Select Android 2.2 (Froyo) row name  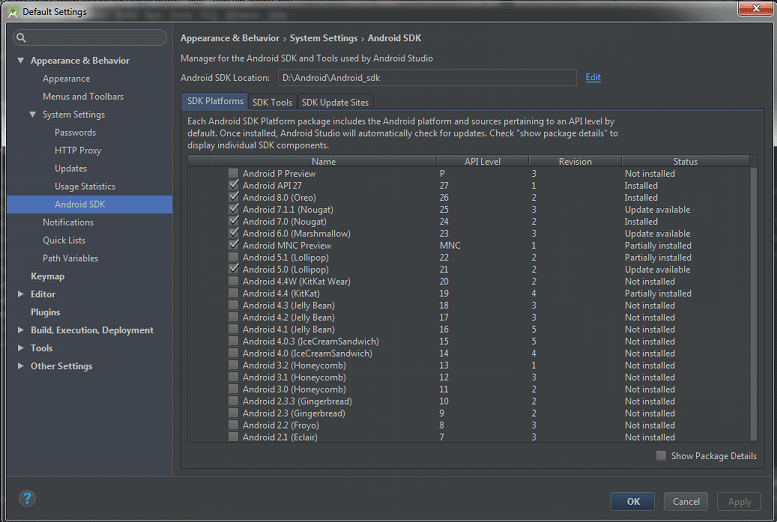281,425
